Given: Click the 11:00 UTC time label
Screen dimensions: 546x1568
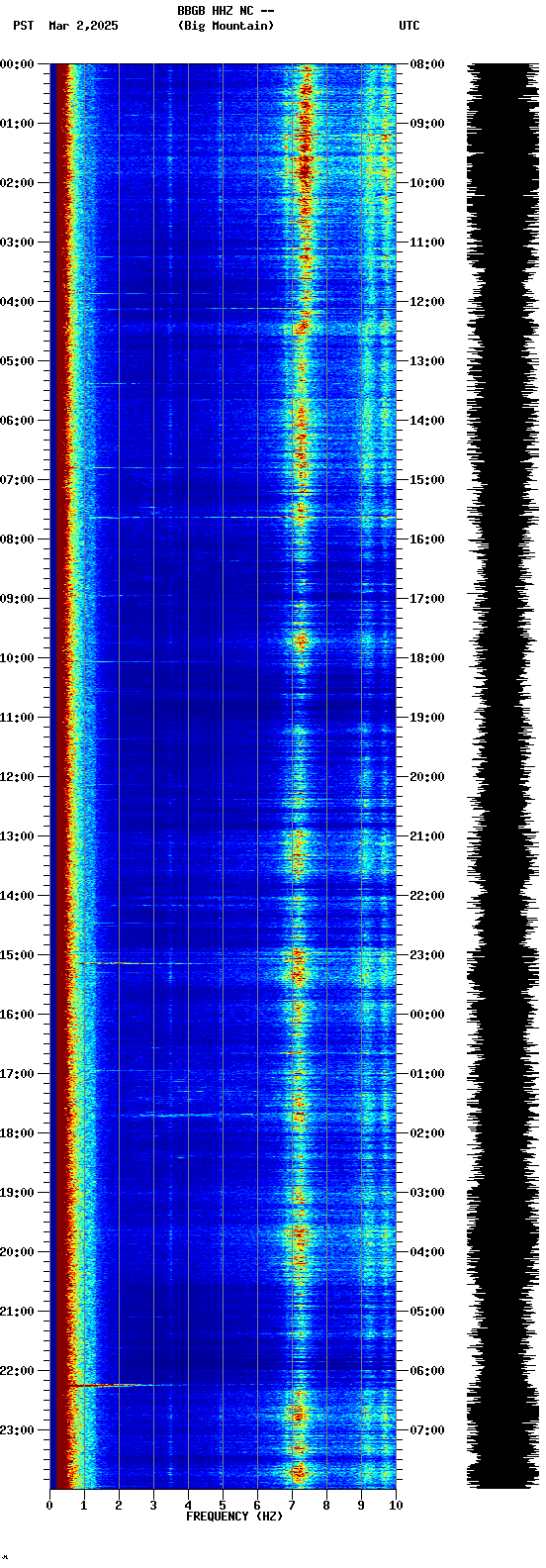Looking at the screenshot, I should pos(427,243).
